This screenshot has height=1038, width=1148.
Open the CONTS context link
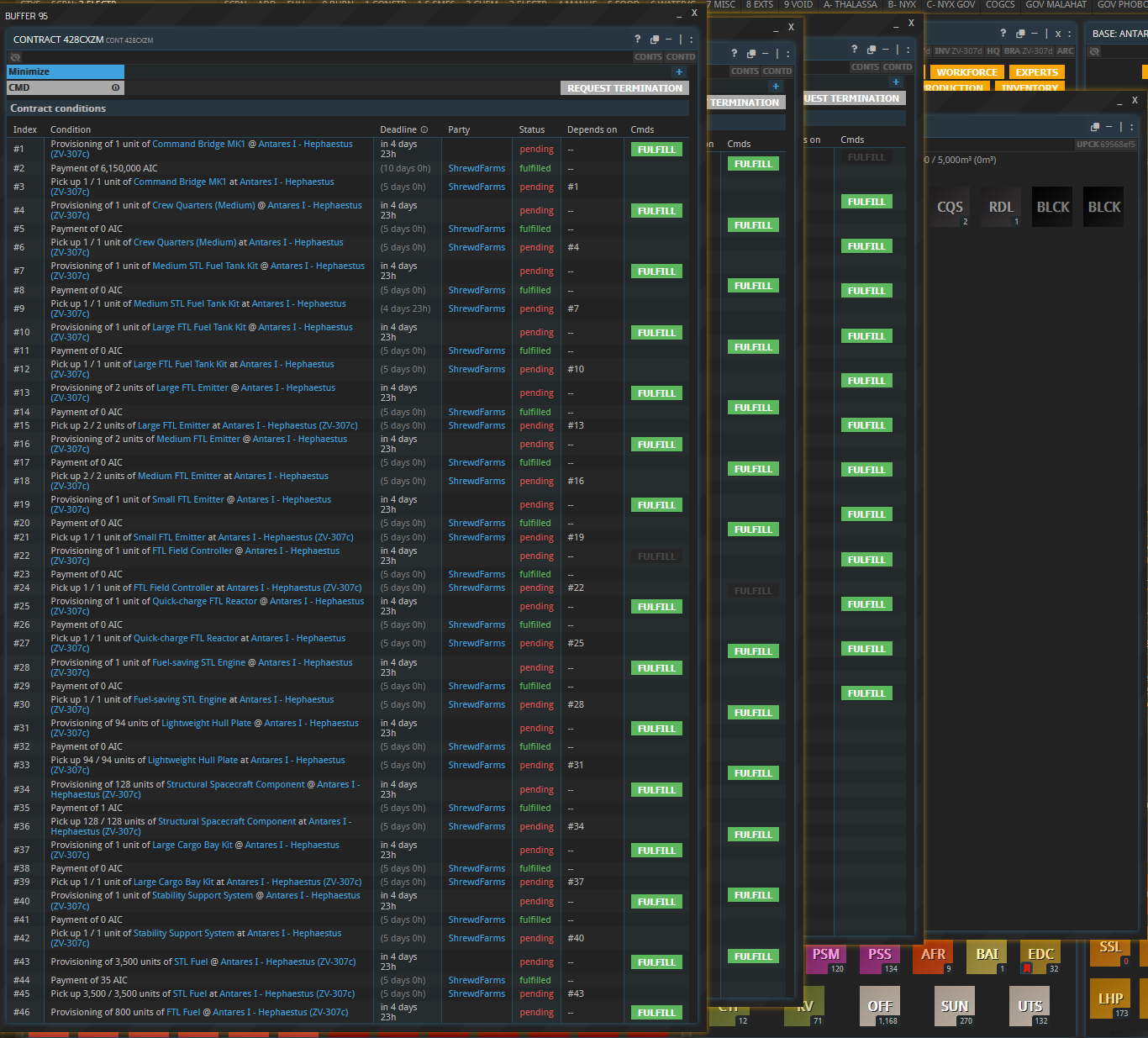pyautogui.click(x=648, y=57)
